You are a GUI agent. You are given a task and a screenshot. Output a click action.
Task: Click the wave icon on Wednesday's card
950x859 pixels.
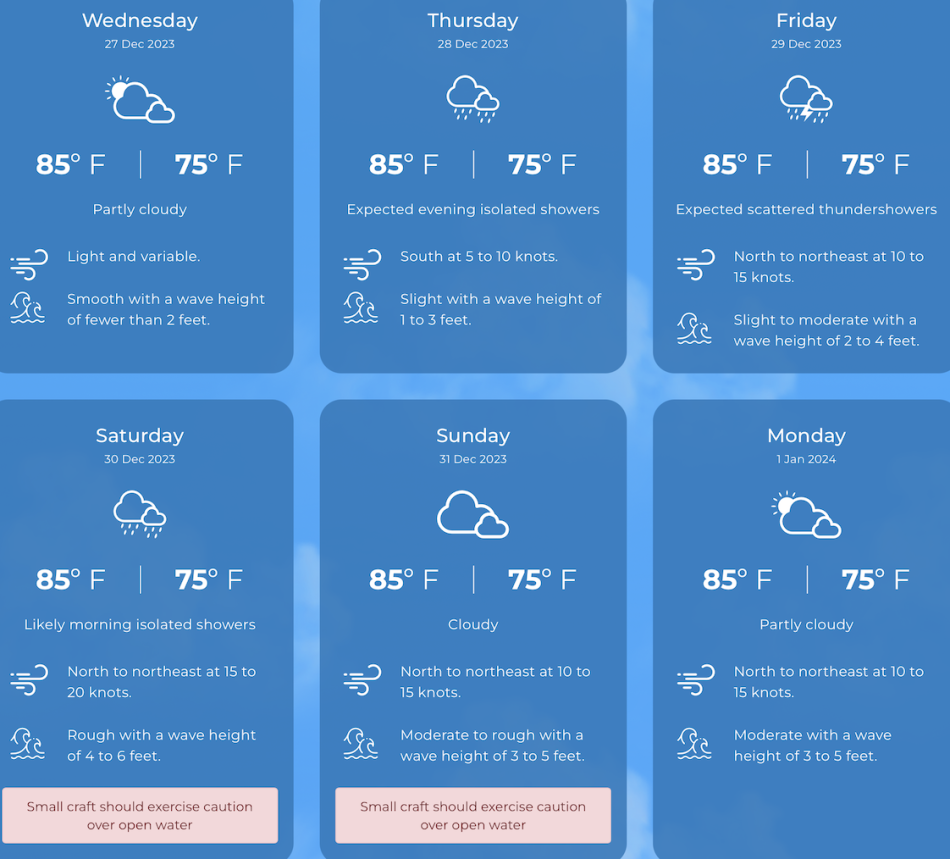click(29, 308)
